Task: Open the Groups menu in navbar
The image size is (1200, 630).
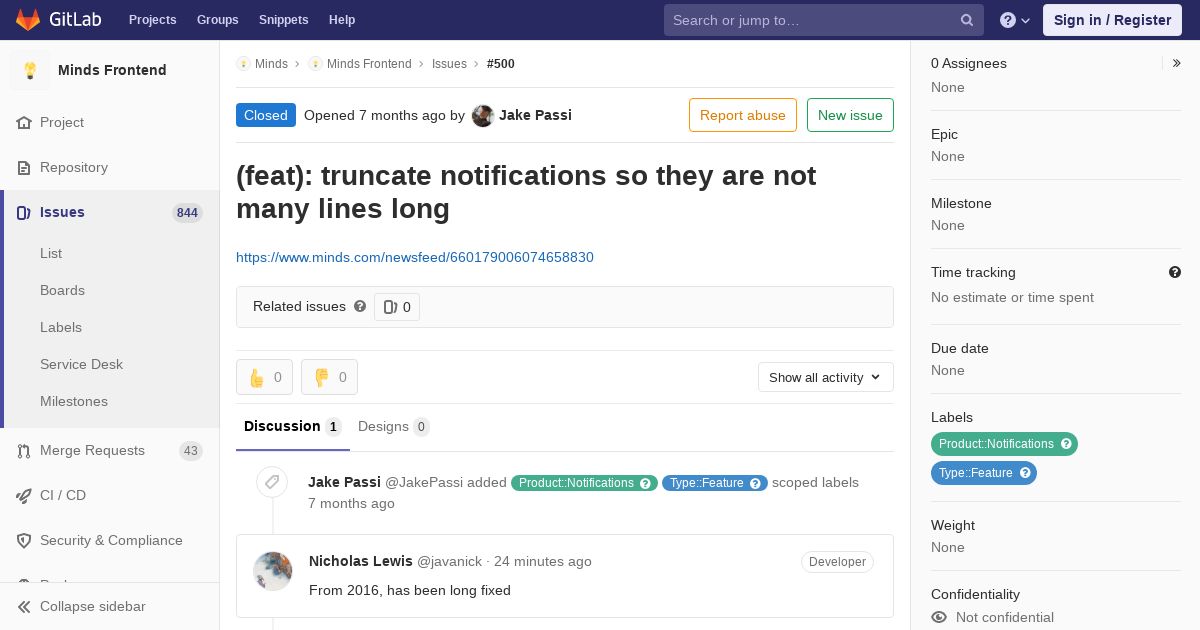Action: (218, 20)
